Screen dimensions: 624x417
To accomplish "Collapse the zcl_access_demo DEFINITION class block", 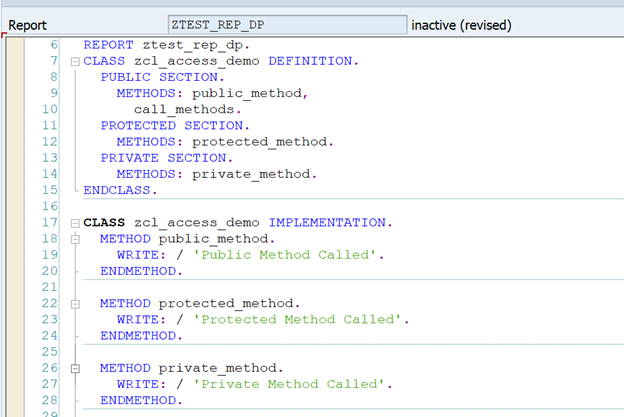I will [x=75, y=62].
